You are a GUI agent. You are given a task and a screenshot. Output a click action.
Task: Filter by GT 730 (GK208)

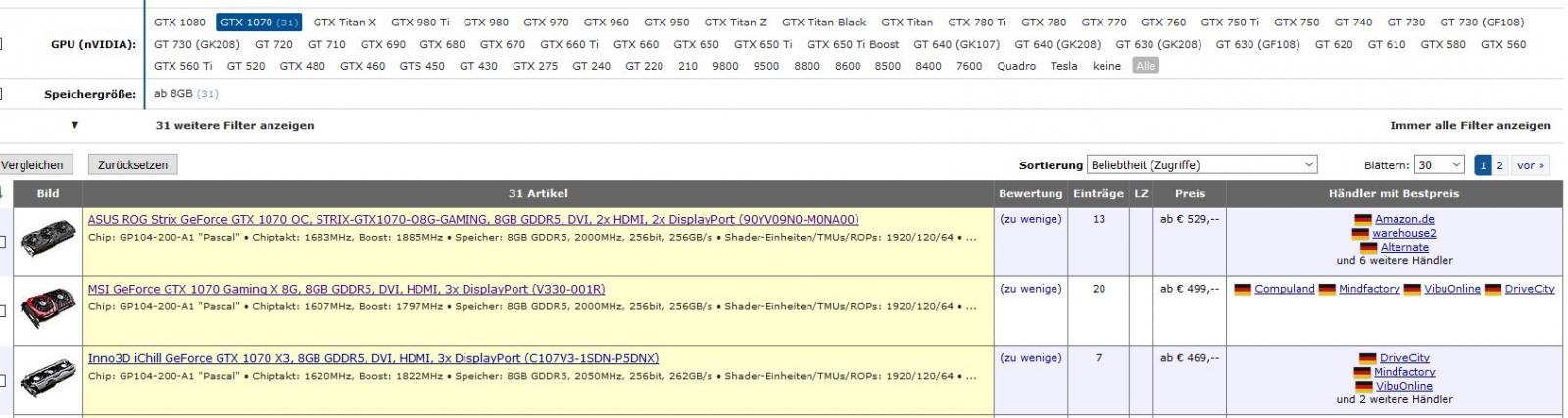[197, 44]
